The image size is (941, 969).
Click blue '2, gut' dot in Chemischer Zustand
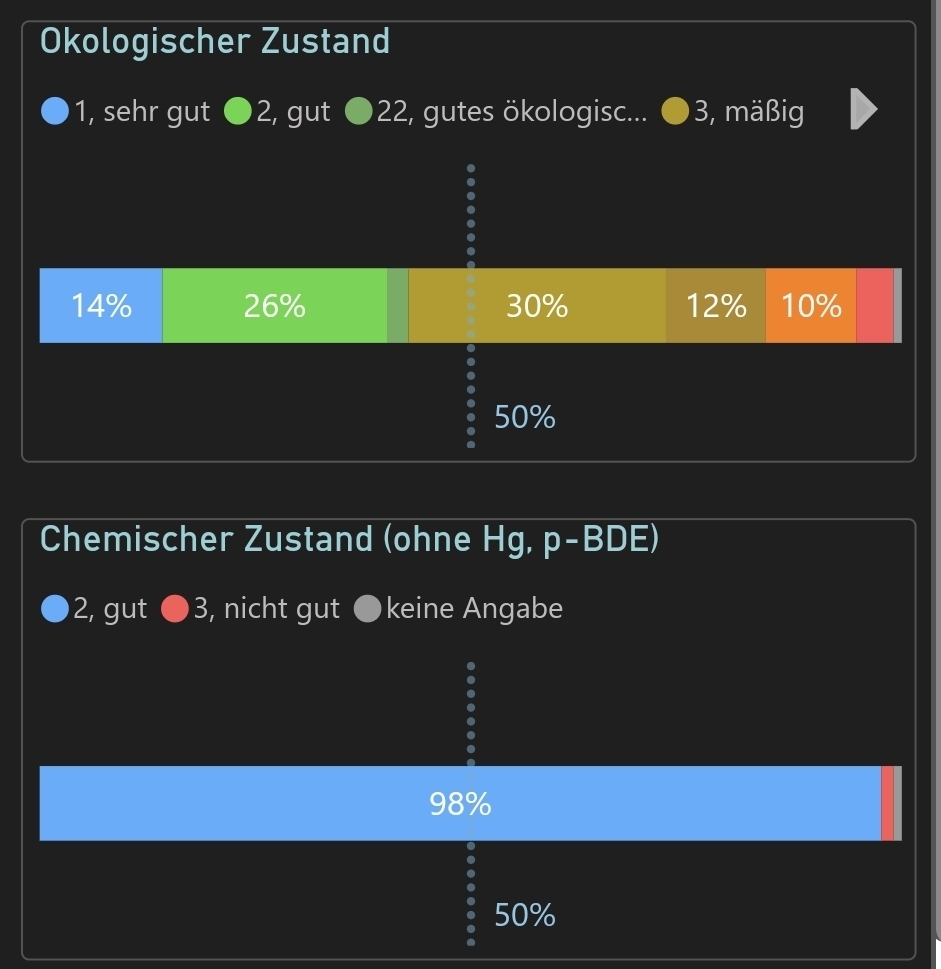[x=55, y=608]
